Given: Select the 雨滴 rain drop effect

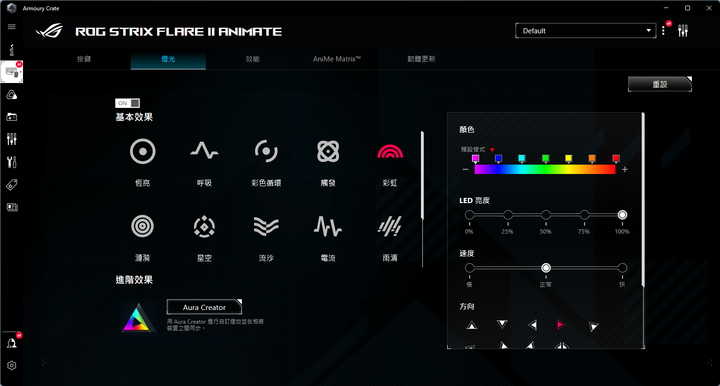Looking at the screenshot, I should [x=390, y=226].
